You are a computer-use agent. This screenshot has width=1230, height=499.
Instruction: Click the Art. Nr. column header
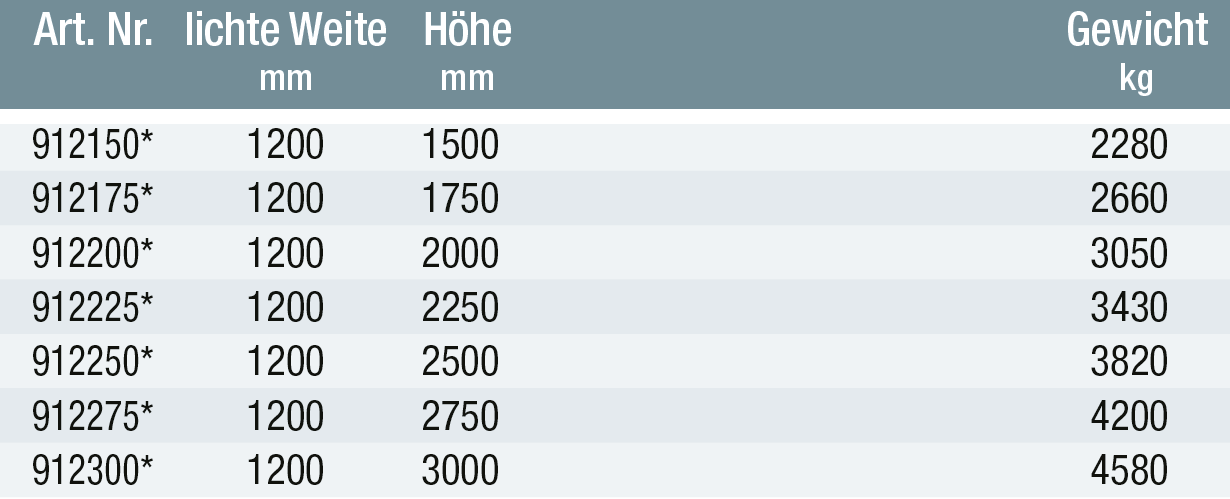[93, 30]
